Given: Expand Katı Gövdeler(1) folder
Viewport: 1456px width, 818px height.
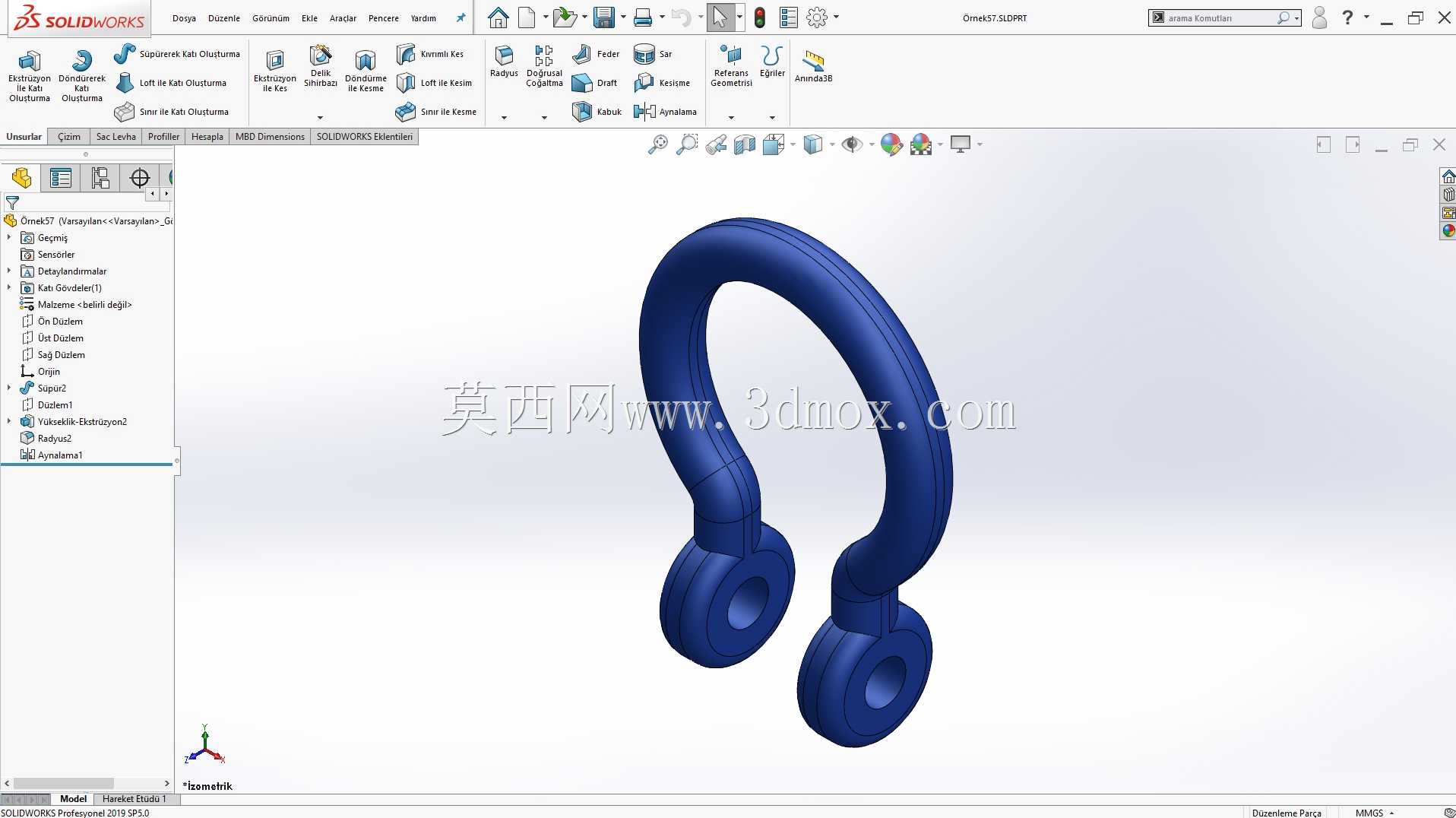Looking at the screenshot, I should (x=9, y=288).
